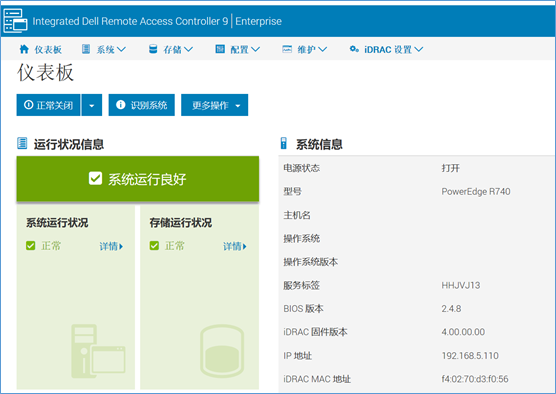The width and height of the screenshot is (556, 394).
Task: Click the 系统运行状况 card title
Action: pyautogui.click(x=57, y=223)
